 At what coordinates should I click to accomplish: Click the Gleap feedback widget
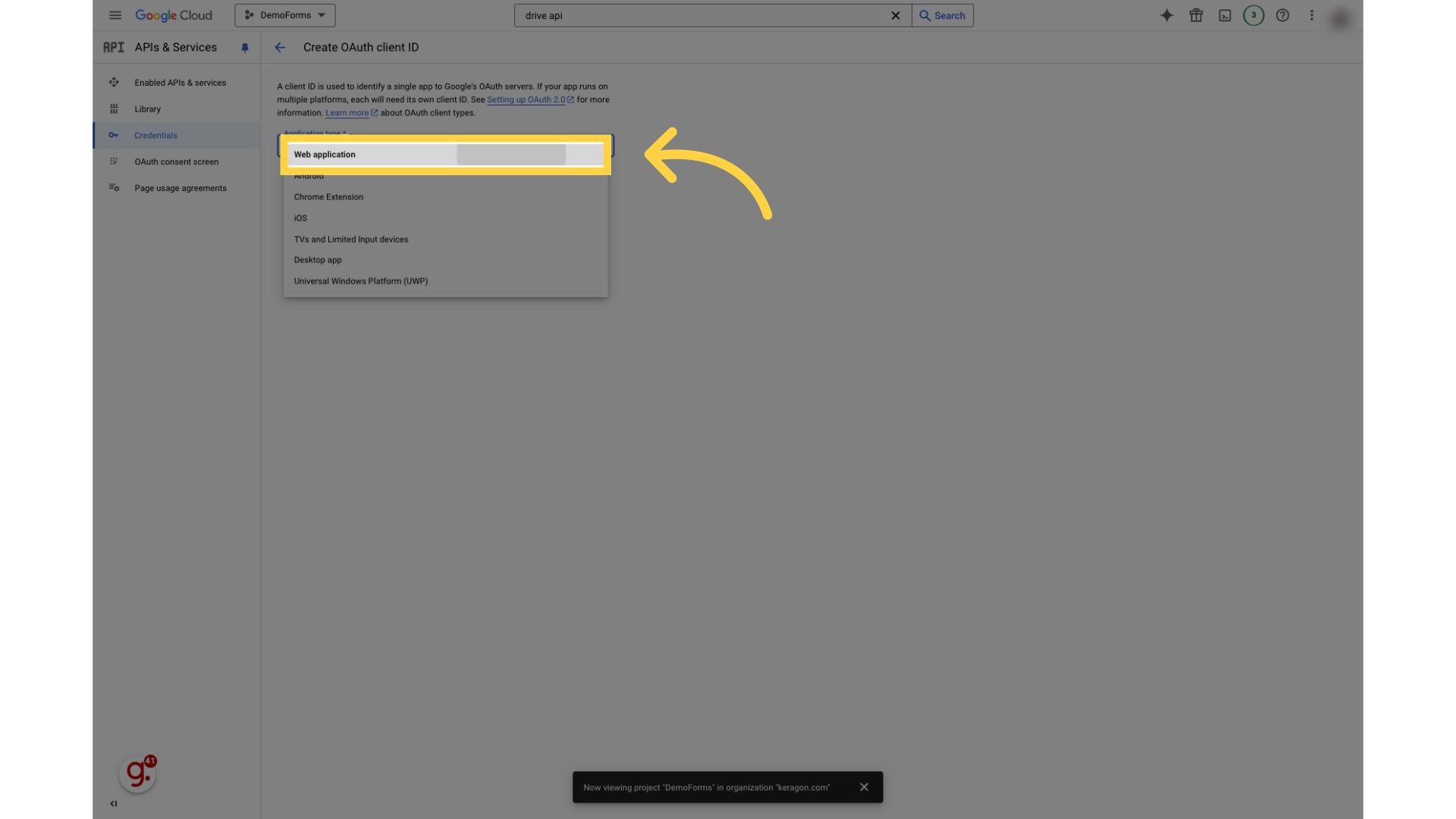tap(137, 773)
